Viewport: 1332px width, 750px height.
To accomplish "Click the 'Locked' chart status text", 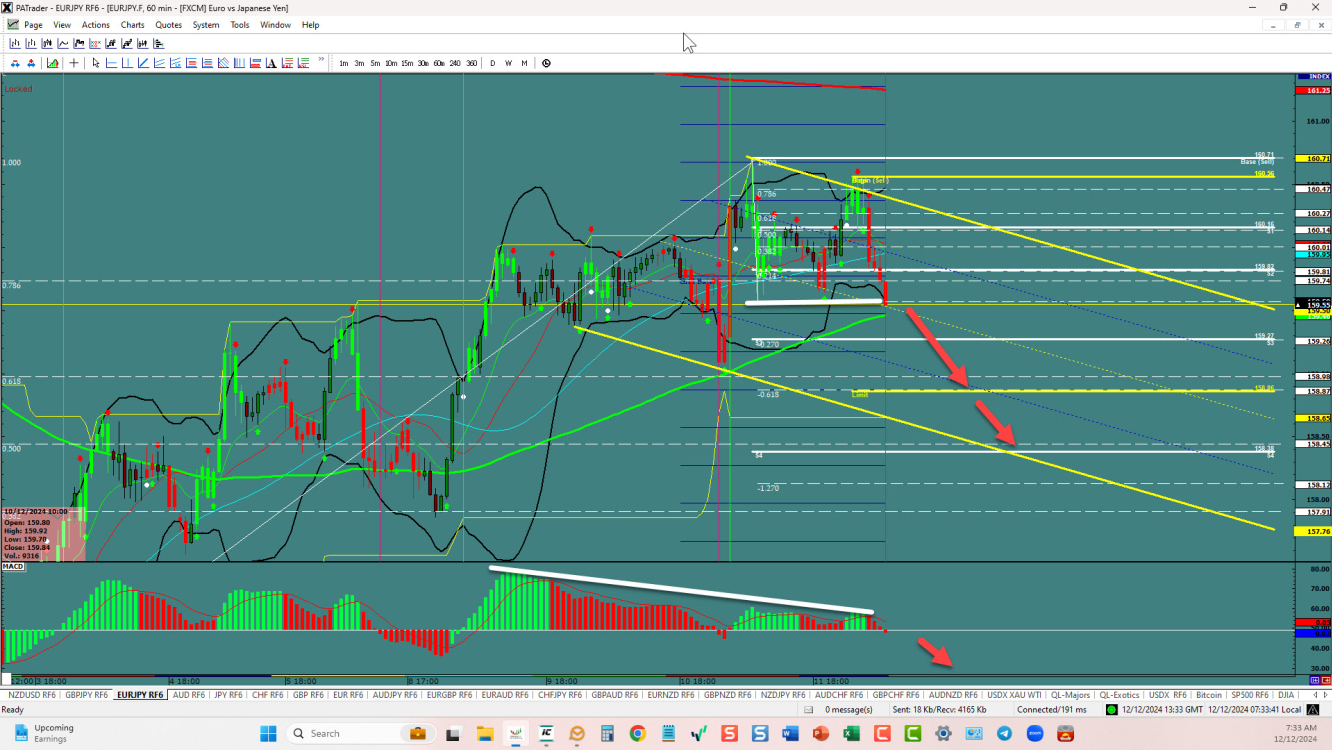I will click(18, 89).
